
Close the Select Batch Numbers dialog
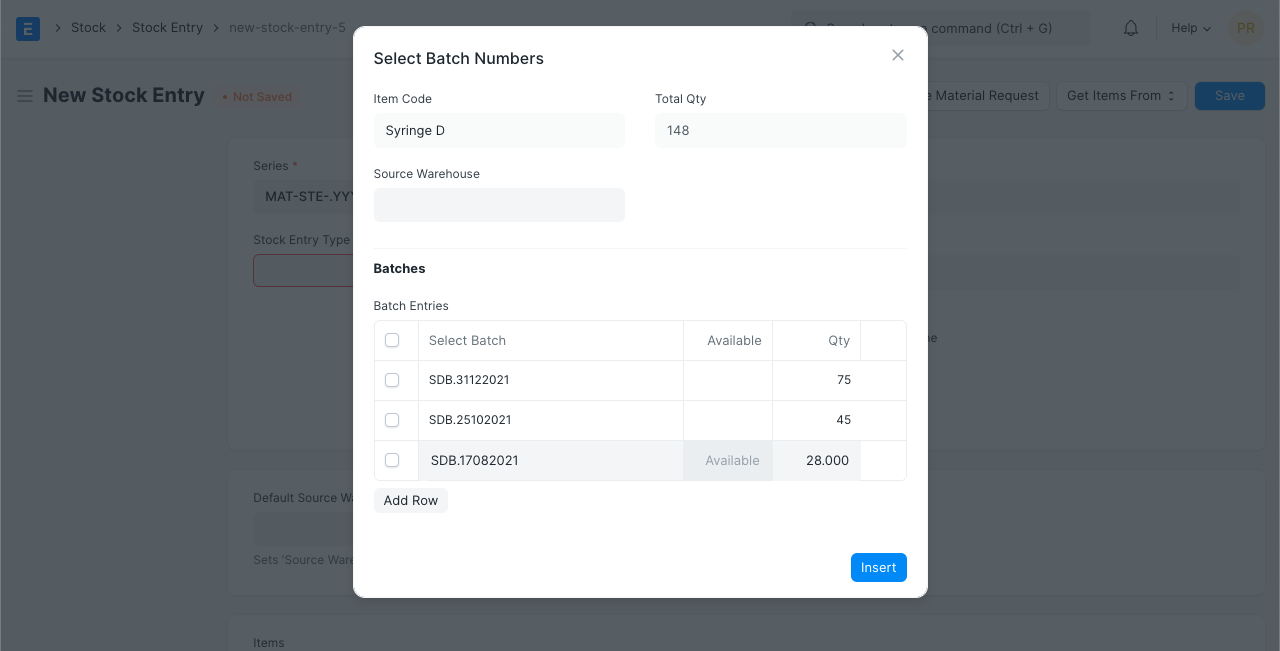click(x=897, y=56)
